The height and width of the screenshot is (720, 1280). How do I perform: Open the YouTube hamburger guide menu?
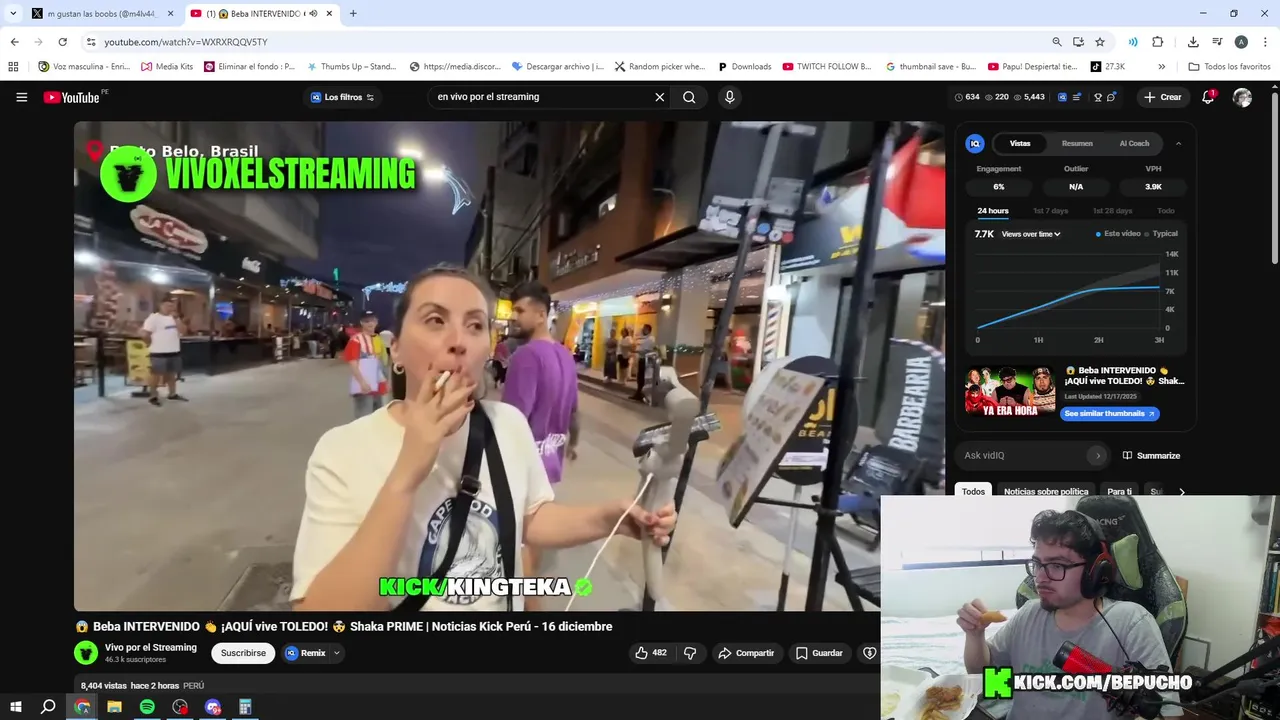[x=21, y=97]
